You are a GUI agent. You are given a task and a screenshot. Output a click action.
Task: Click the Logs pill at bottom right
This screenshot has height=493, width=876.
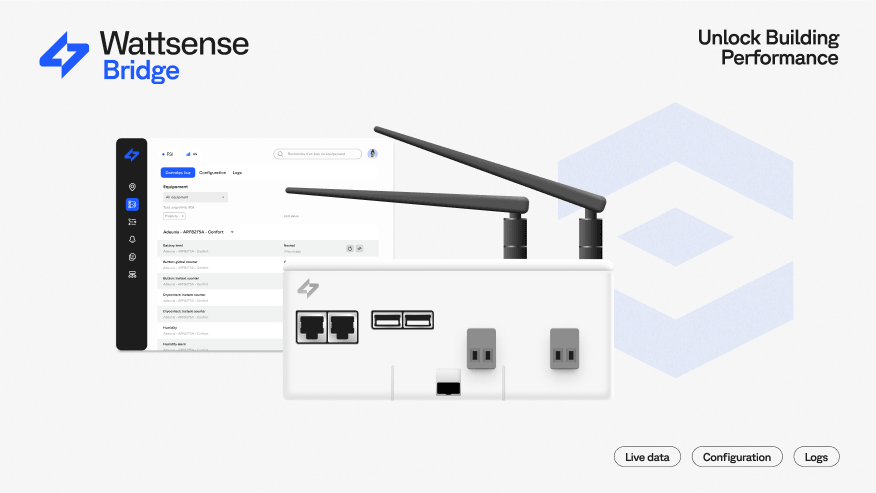pos(816,457)
